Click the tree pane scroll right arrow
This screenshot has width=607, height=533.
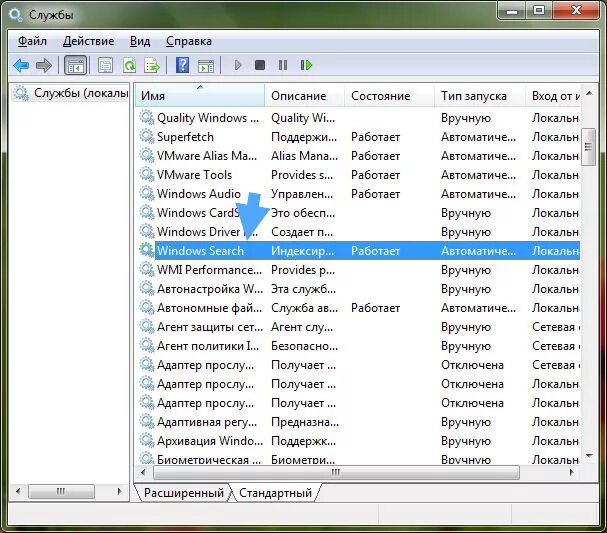click(119, 491)
